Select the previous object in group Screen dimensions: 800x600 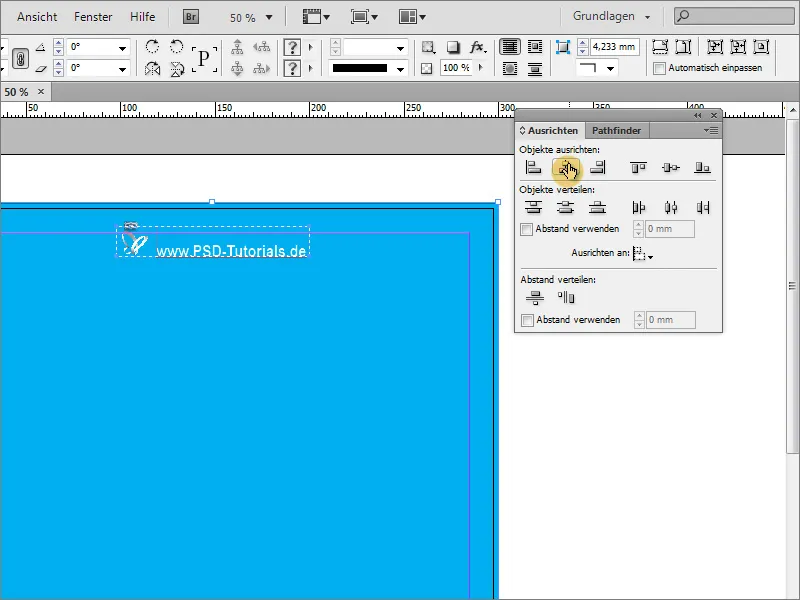pos(261,47)
